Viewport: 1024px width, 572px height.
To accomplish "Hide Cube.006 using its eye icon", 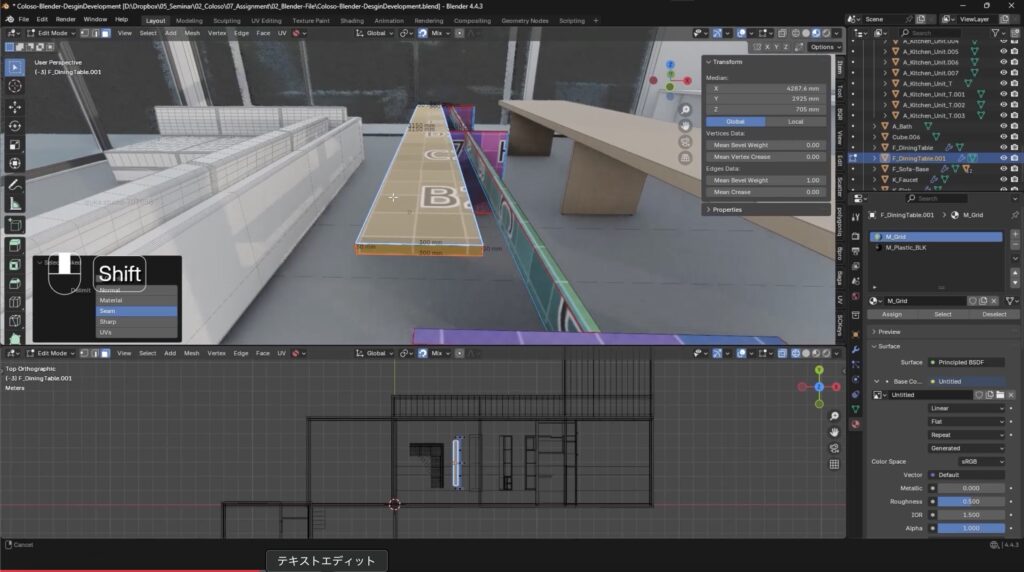I will point(1004,136).
